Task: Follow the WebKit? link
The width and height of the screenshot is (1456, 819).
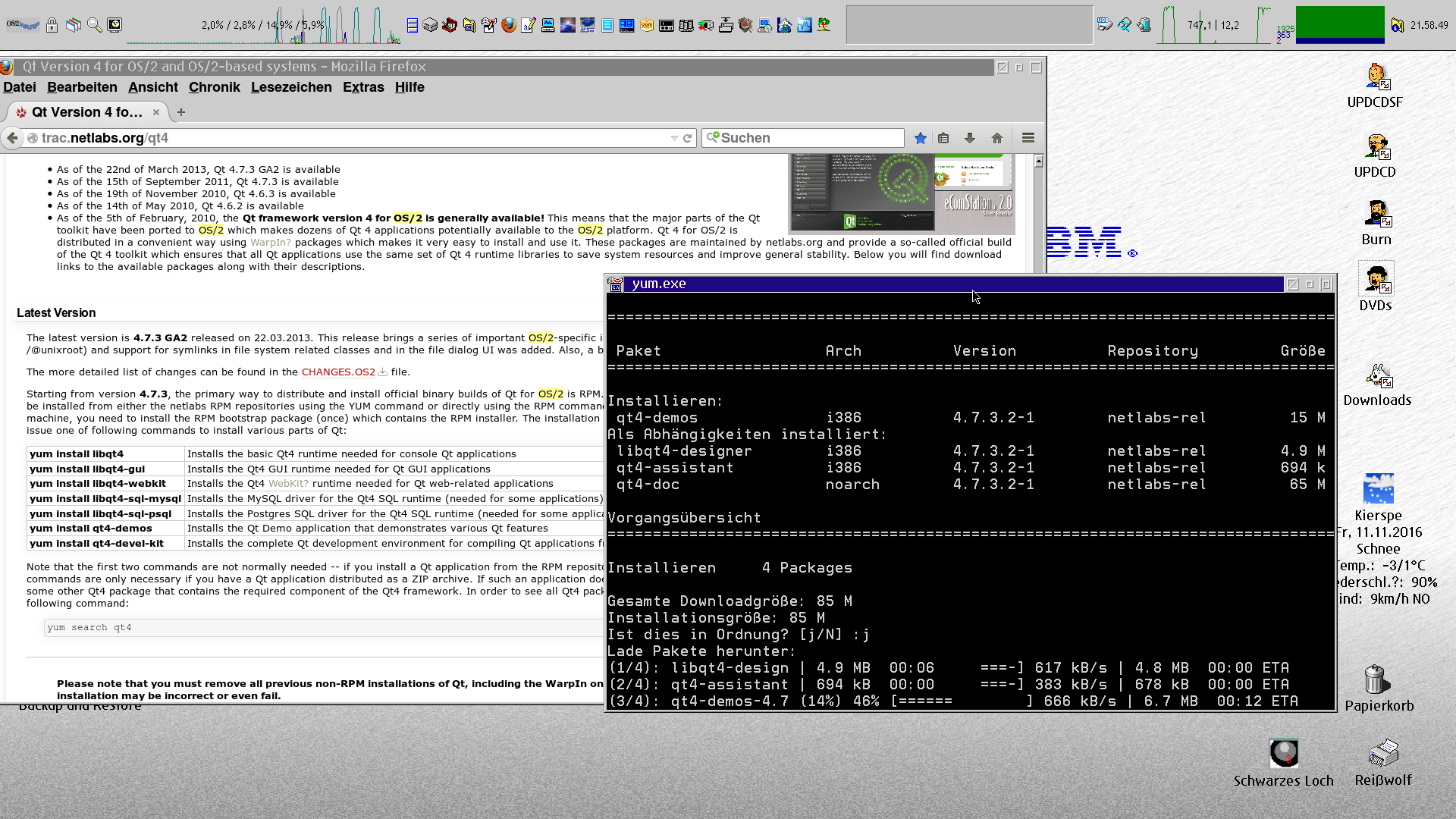Action: tap(288, 484)
